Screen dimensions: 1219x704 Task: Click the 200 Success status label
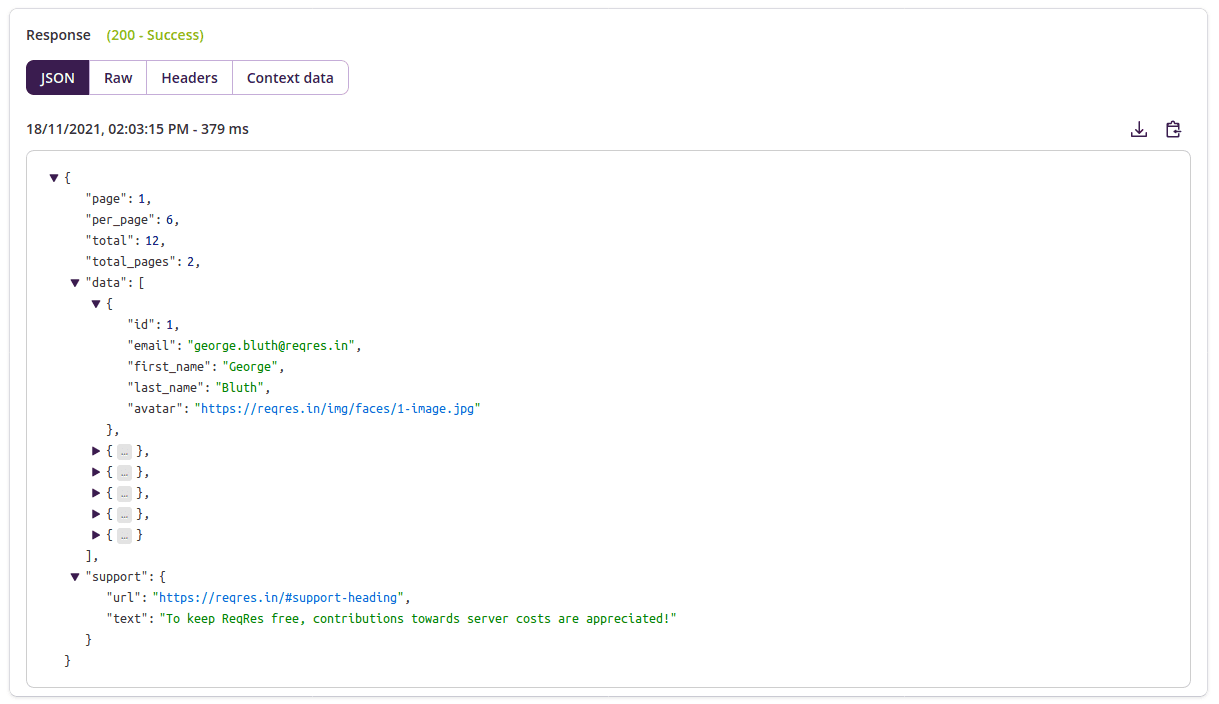click(x=154, y=34)
